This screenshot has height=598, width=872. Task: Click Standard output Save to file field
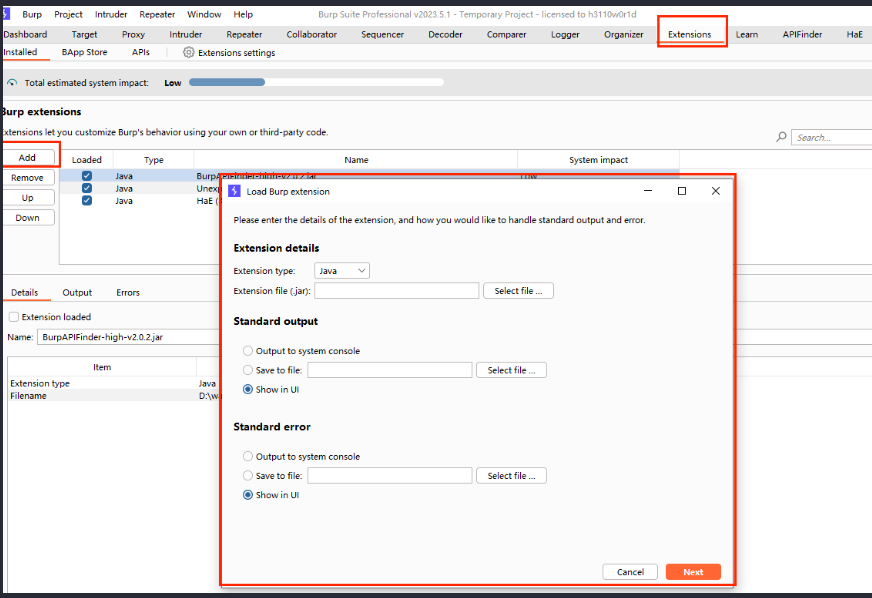click(x=390, y=370)
